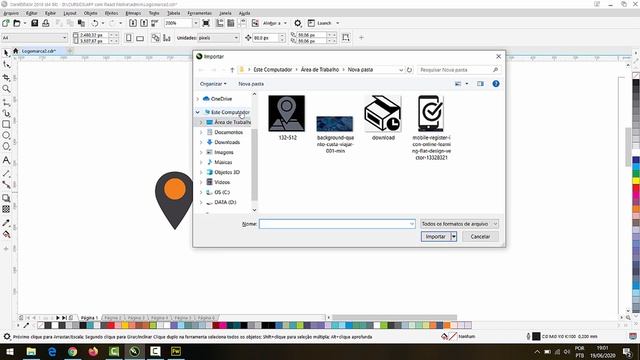Open the zoom level dropdown
This screenshot has width=640, height=360.
pos(196,23)
